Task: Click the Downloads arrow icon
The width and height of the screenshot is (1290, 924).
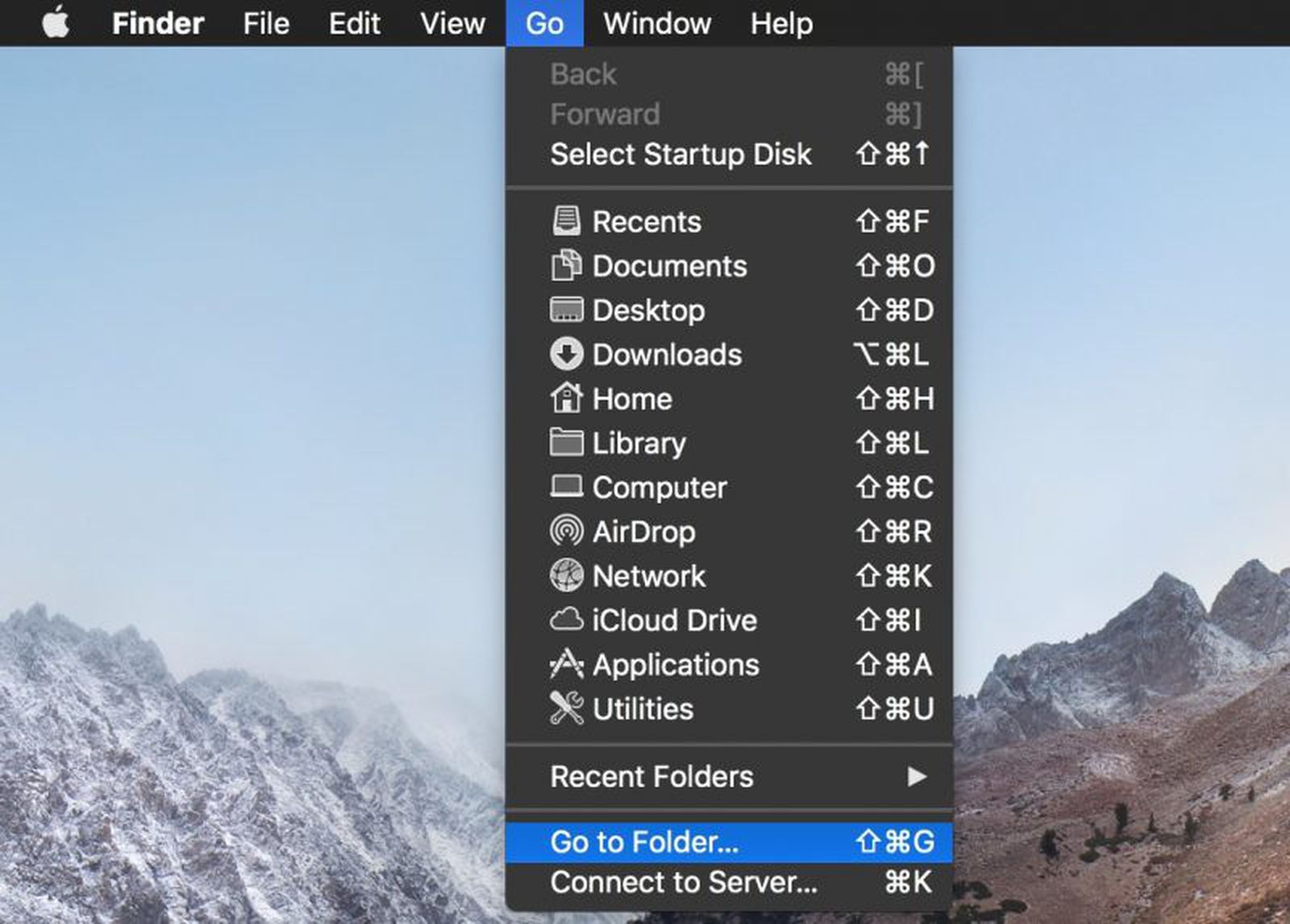Action: coord(566,354)
